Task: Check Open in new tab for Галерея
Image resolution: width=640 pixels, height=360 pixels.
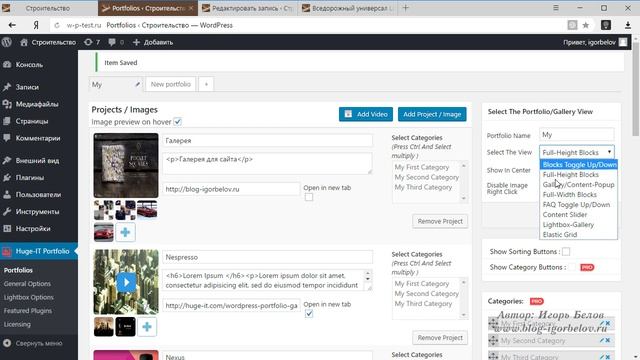Action: click(309, 197)
